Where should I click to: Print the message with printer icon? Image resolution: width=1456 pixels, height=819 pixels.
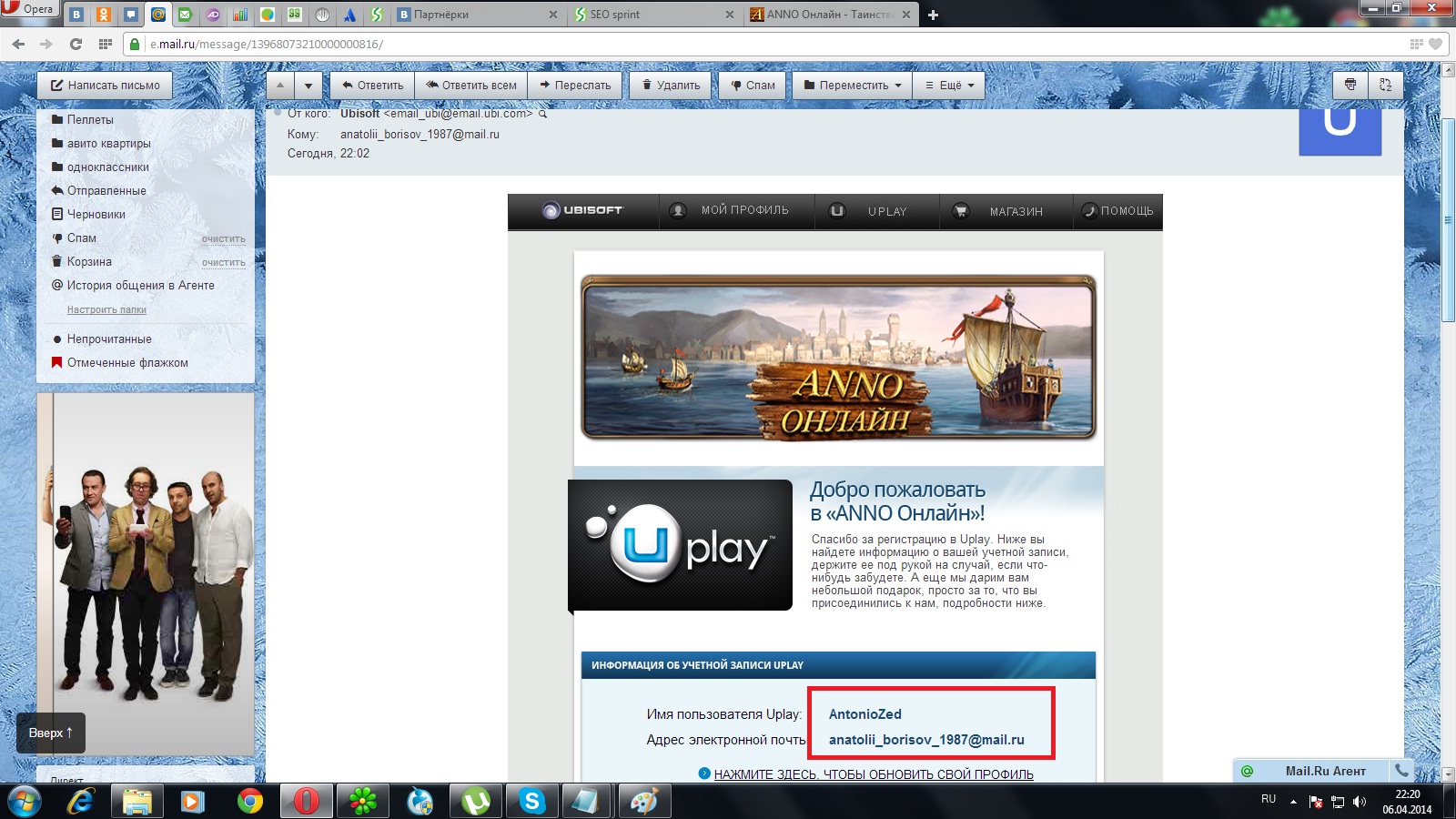1350,86
